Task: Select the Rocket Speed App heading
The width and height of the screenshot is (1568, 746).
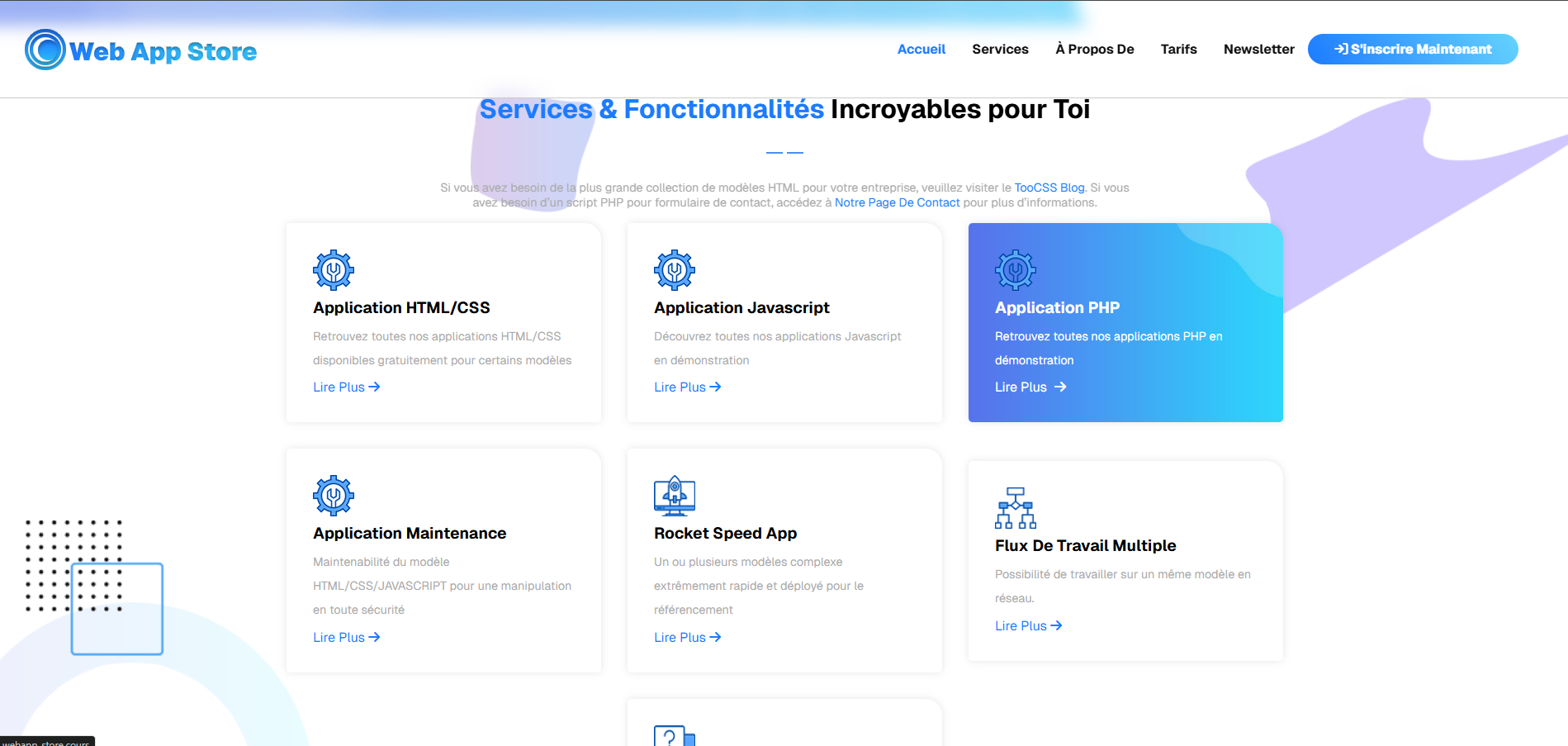Action: [725, 534]
